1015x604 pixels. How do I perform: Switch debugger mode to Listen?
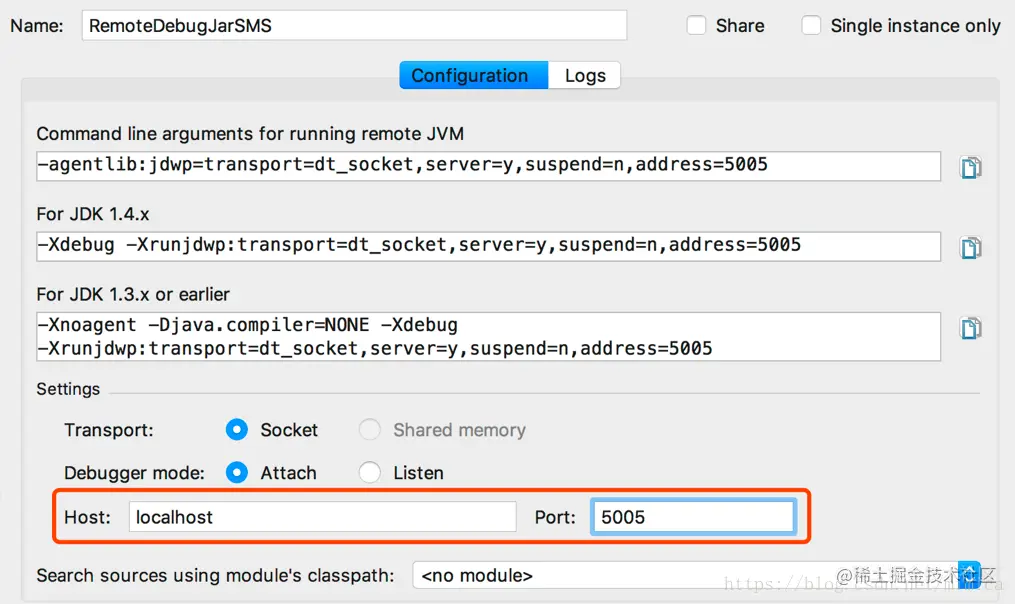(x=370, y=473)
